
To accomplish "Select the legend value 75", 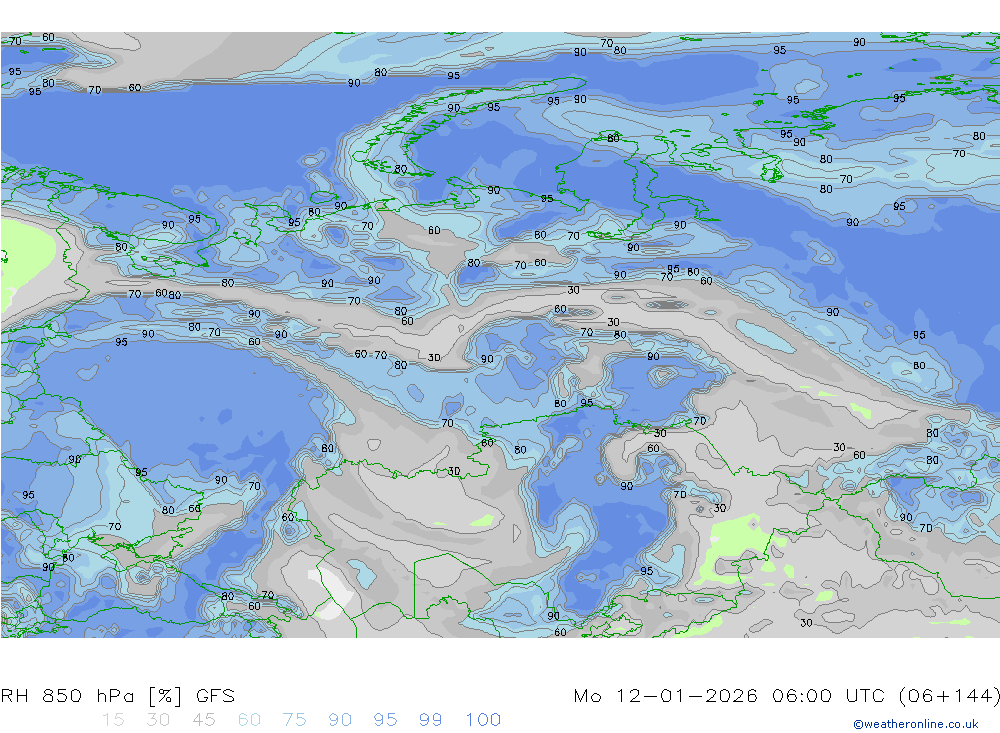I will 294,720.
